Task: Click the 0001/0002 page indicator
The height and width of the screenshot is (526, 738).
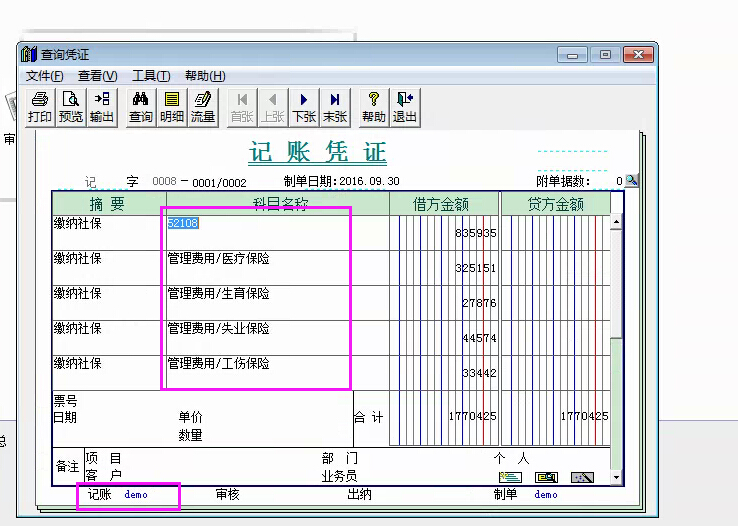Action: click(219, 183)
